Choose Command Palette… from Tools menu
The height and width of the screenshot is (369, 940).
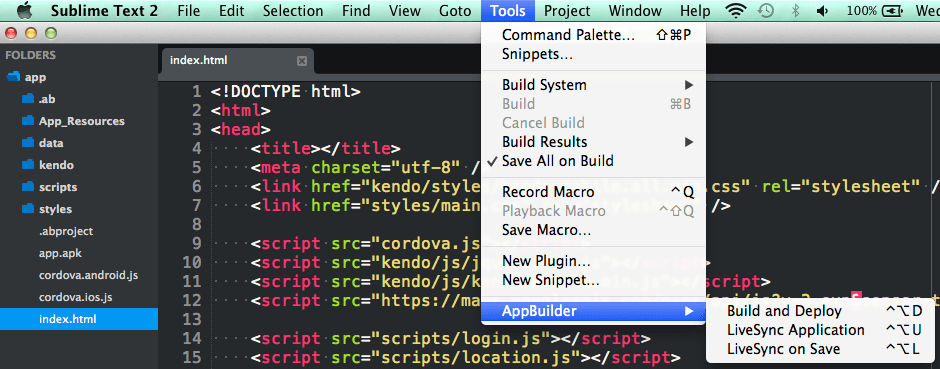(593, 35)
